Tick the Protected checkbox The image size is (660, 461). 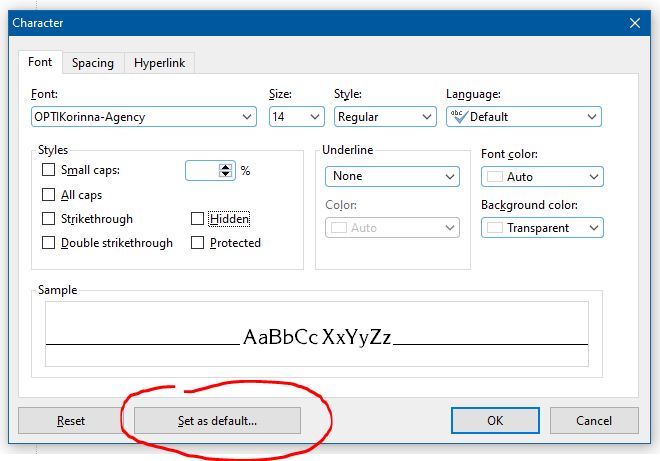(198, 243)
